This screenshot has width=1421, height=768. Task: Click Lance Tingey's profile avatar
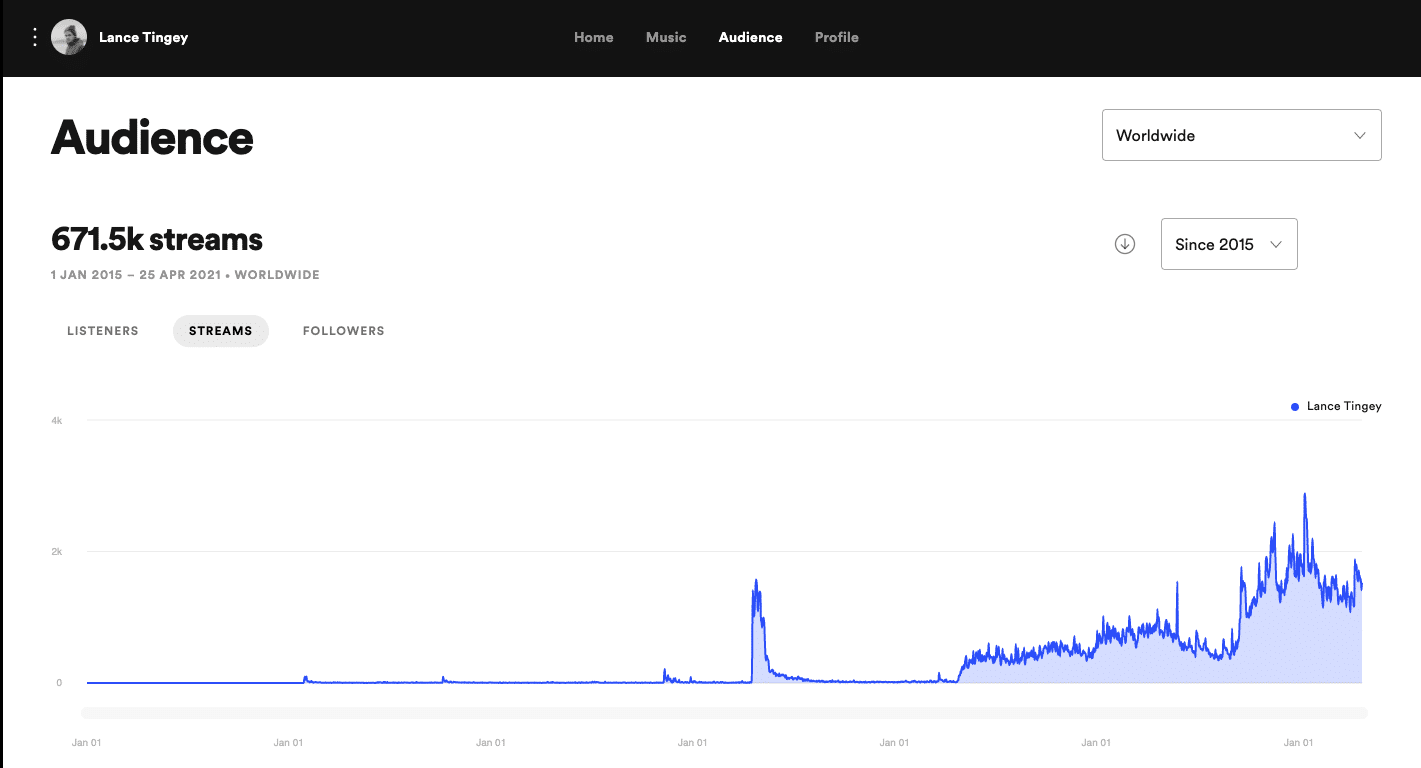pos(69,37)
